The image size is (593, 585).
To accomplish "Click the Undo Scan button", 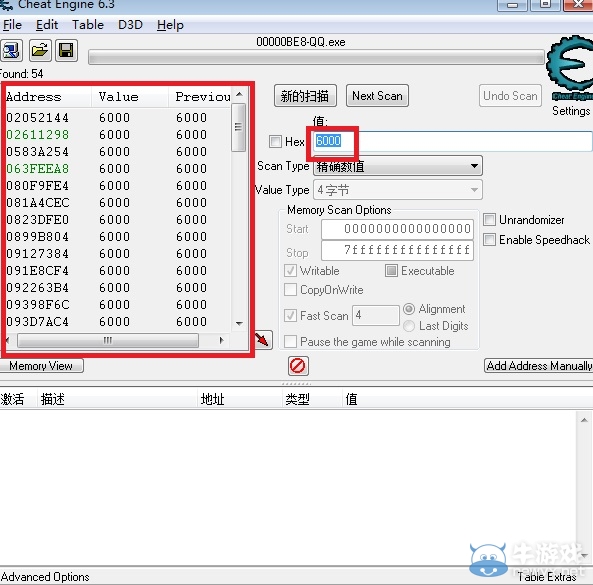I will coord(510,96).
